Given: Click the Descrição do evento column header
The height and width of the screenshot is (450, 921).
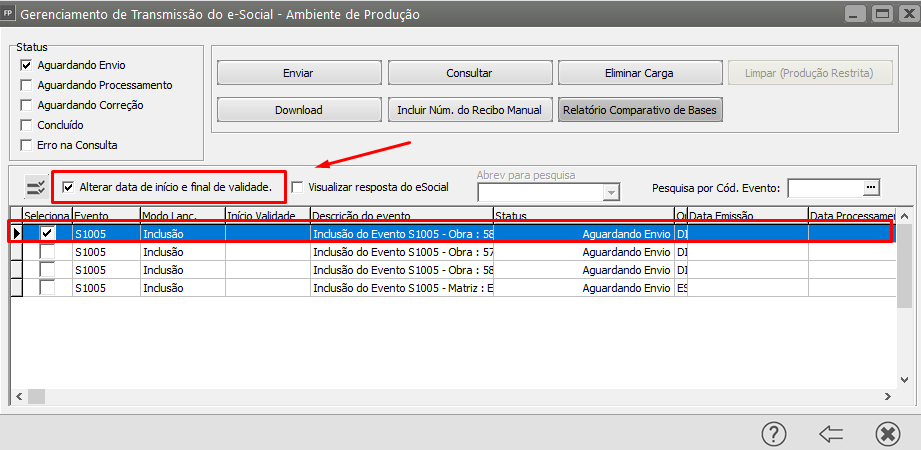Looking at the screenshot, I should pyautogui.click(x=402, y=216).
